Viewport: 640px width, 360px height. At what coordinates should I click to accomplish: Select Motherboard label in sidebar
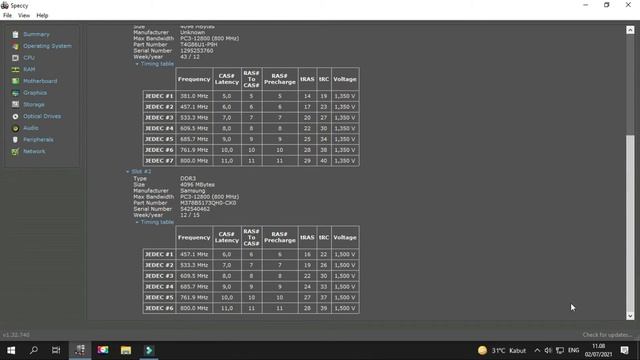click(40, 81)
